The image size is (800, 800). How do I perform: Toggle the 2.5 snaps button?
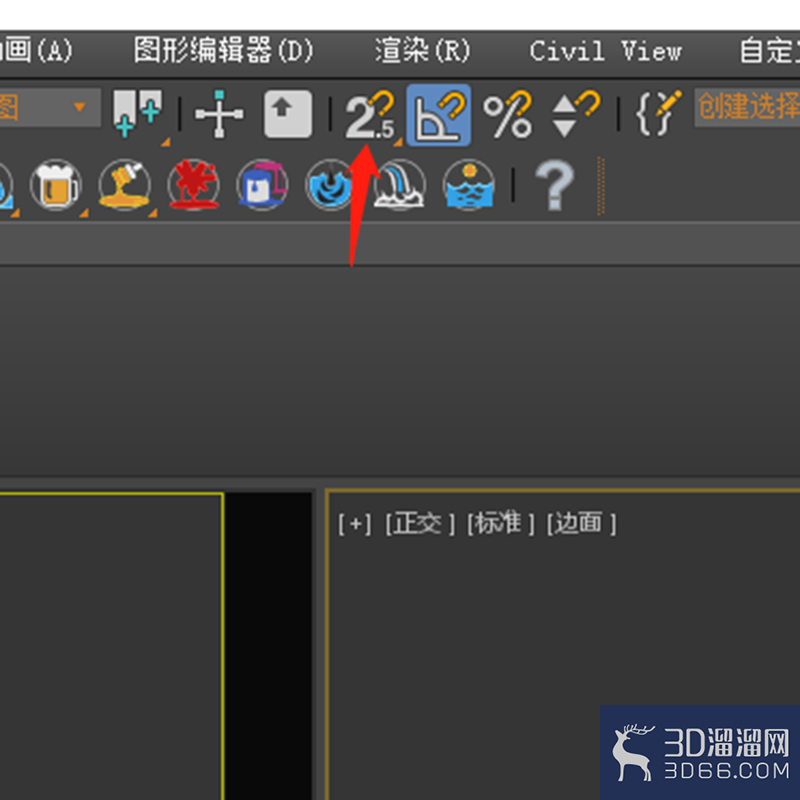tap(371, 115)
